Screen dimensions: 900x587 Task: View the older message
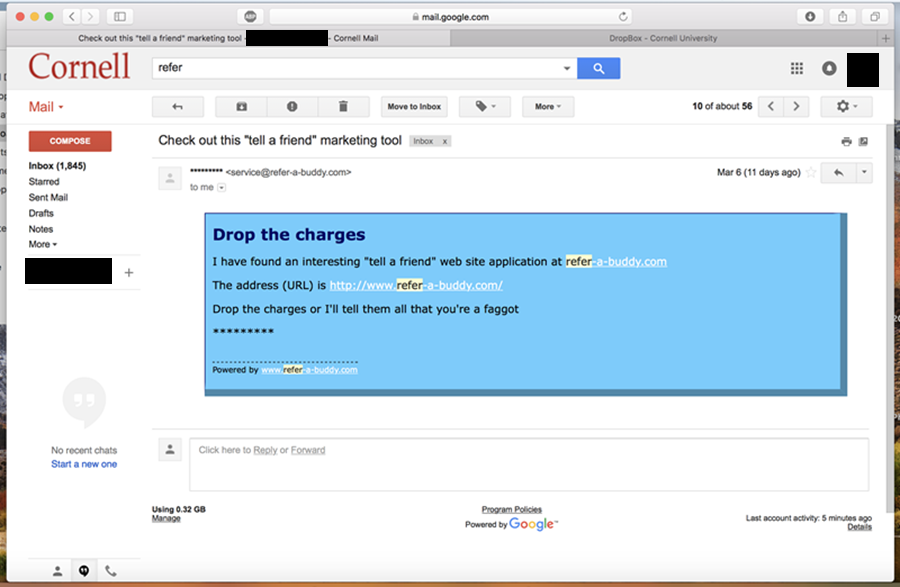pyautogui.click(x=796, y=107)
